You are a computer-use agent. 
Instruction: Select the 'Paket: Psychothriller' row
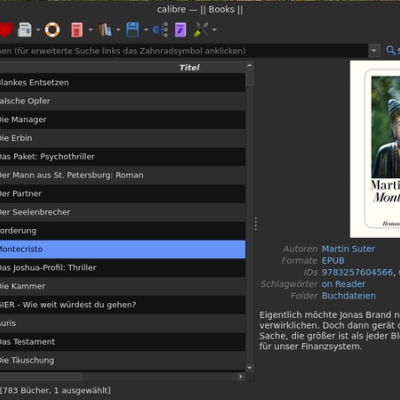(x=123, y=156)
